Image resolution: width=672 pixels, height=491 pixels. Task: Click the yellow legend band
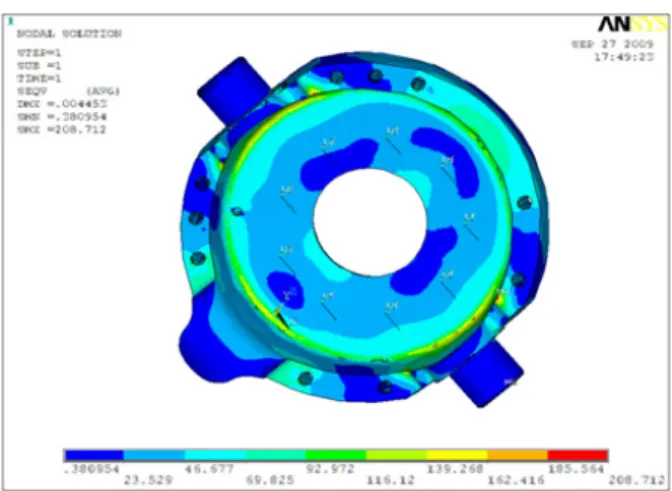pyautogui.click(x=457, y=455)
